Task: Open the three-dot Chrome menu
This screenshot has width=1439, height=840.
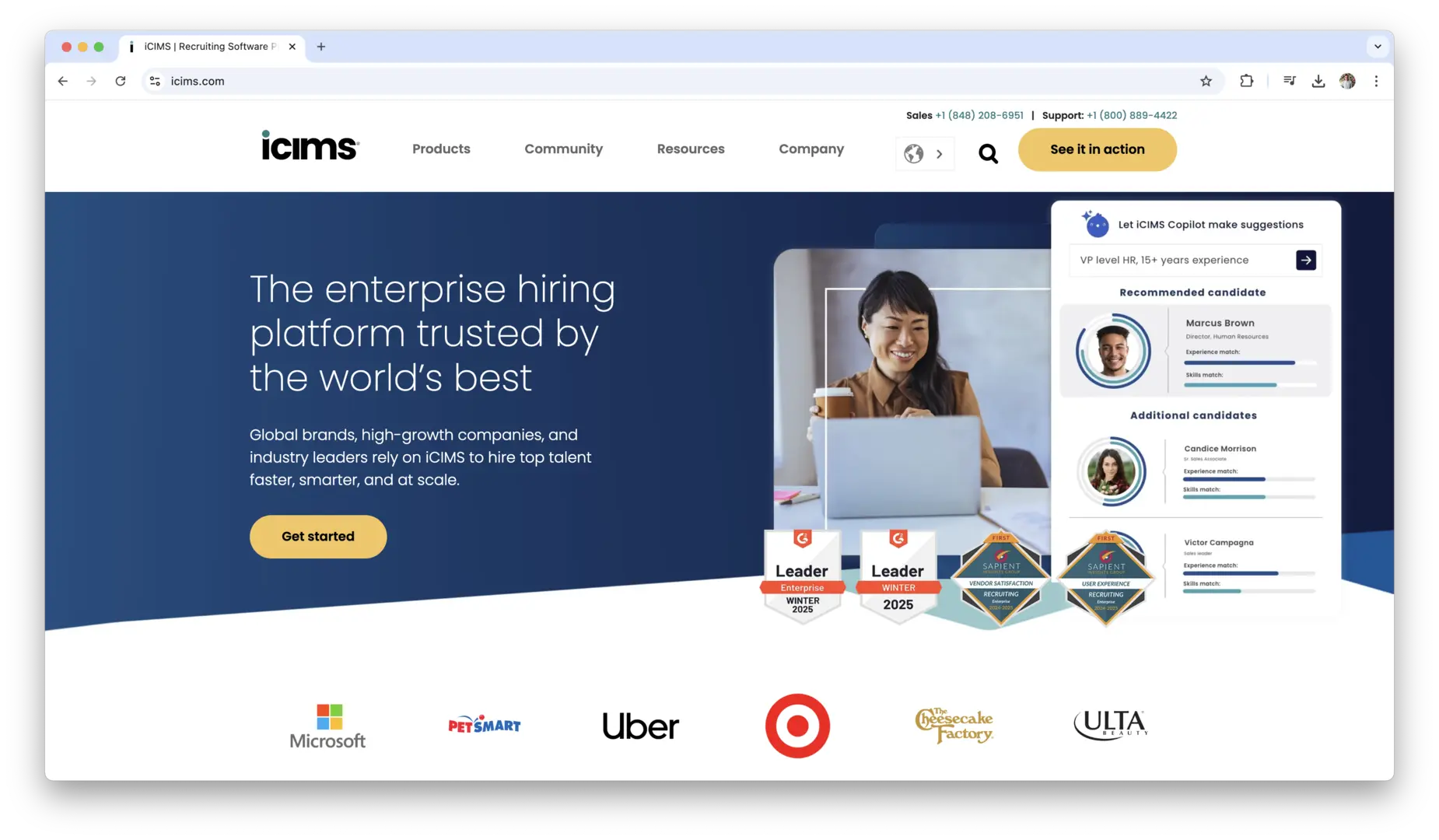Action: (1376, 81)
